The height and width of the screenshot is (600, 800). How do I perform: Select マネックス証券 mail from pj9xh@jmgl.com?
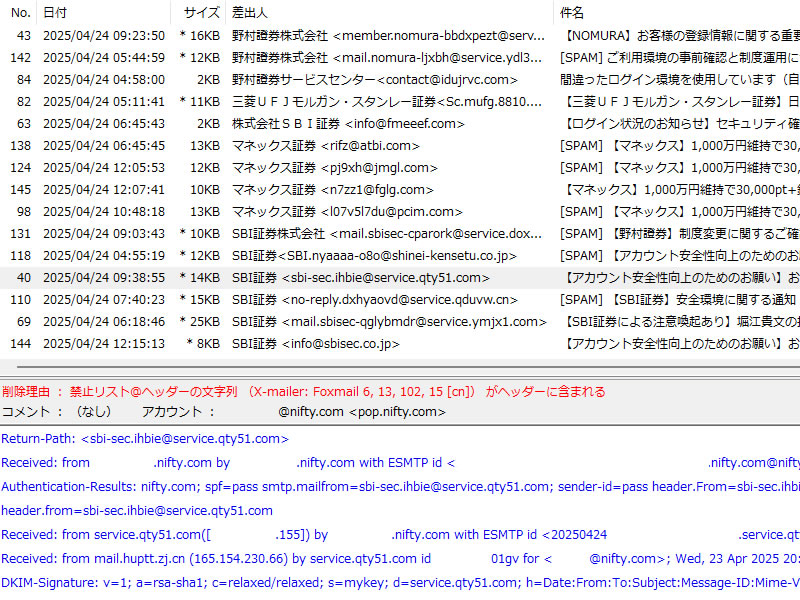click(x=400, y=167)
